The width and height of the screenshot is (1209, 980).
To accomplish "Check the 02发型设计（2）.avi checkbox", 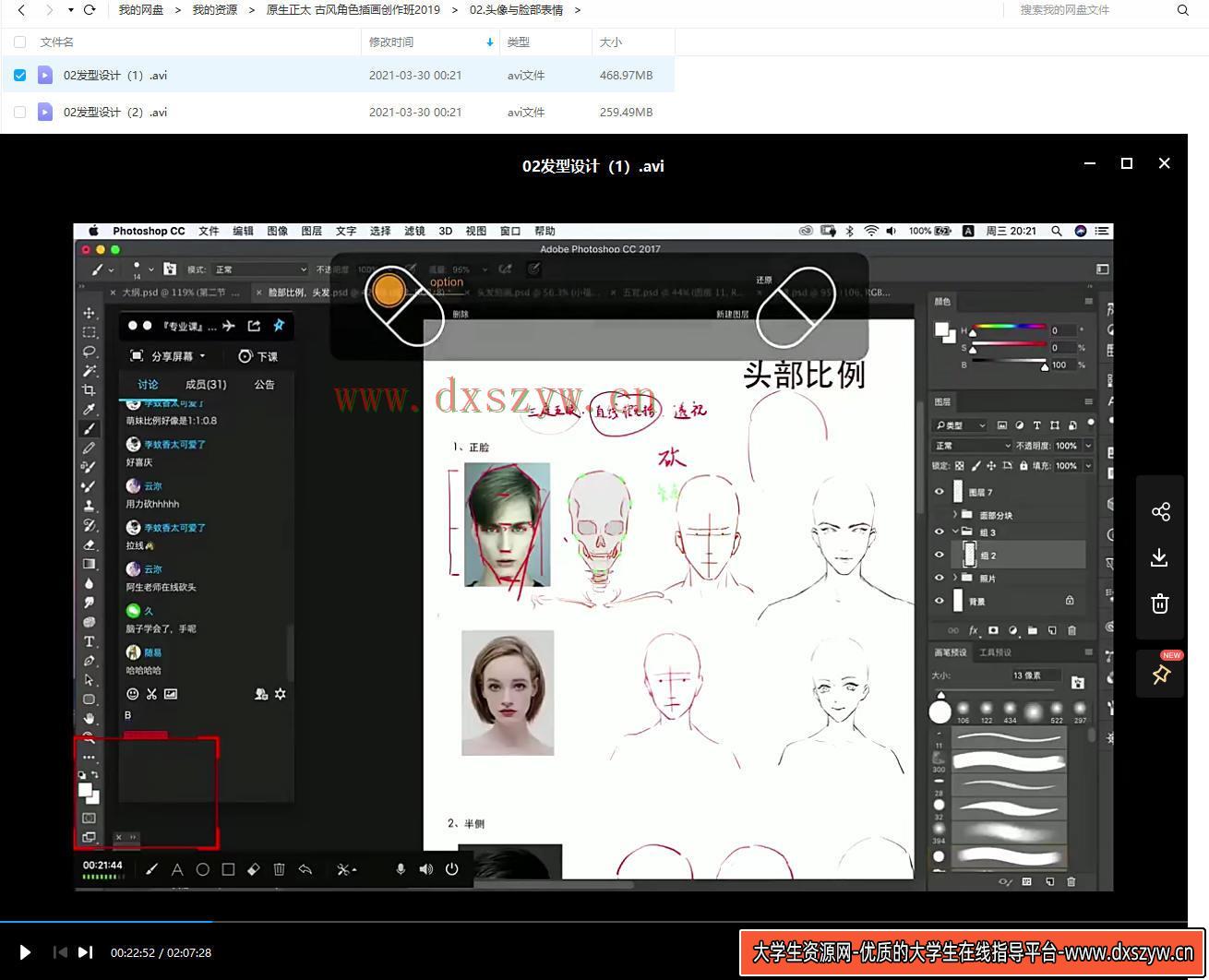I will point(19,112).
